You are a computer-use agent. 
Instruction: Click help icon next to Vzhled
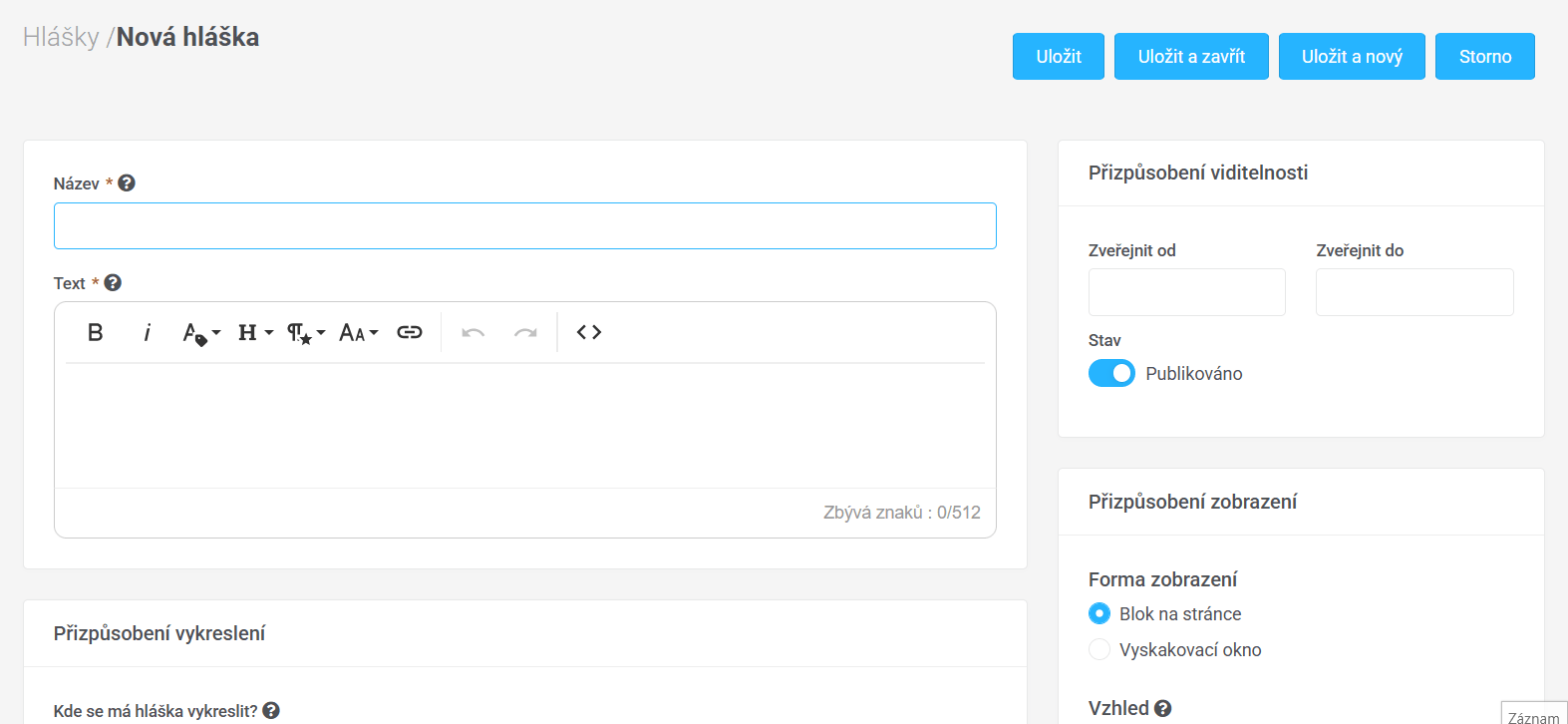point(1162,709)
